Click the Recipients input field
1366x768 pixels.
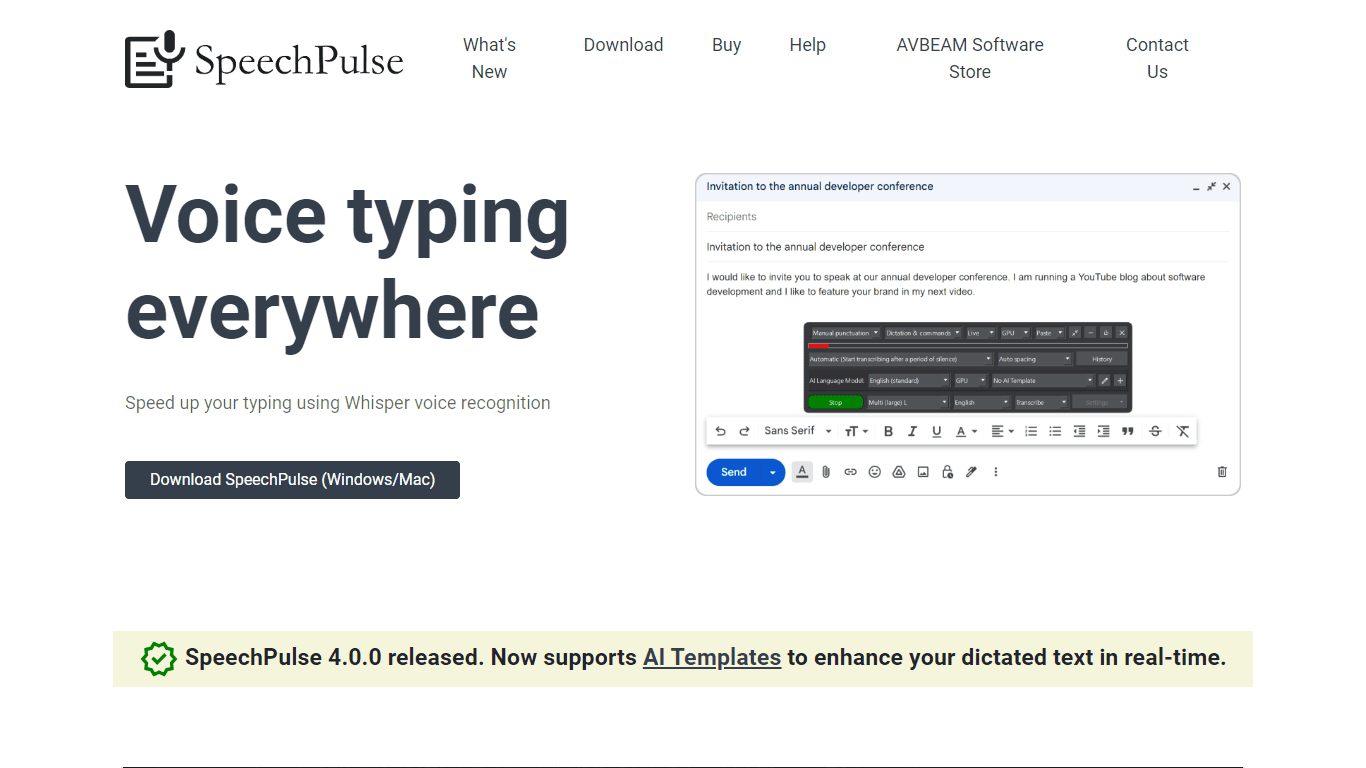click(x=967, y=217)
